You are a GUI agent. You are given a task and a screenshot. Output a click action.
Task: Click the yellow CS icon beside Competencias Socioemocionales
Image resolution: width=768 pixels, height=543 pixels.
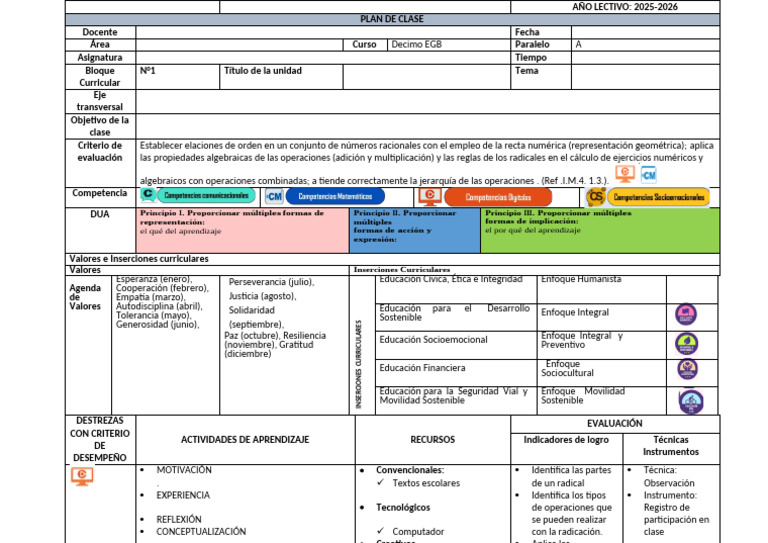pos(596,197)
